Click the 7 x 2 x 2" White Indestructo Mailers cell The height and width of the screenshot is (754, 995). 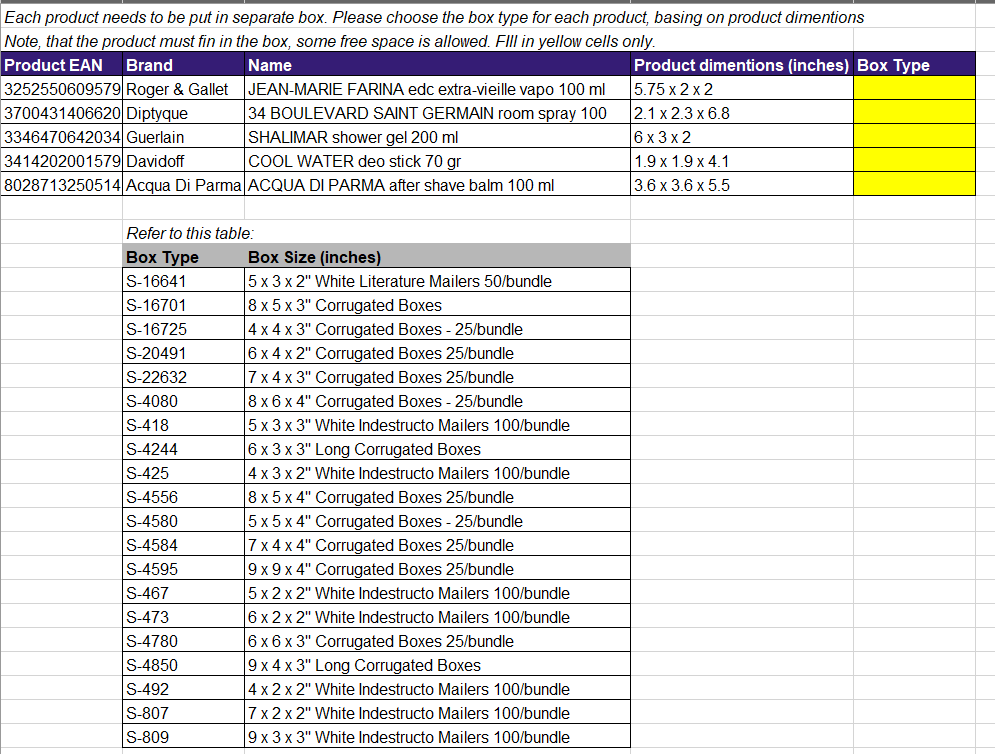coord(437,713)
